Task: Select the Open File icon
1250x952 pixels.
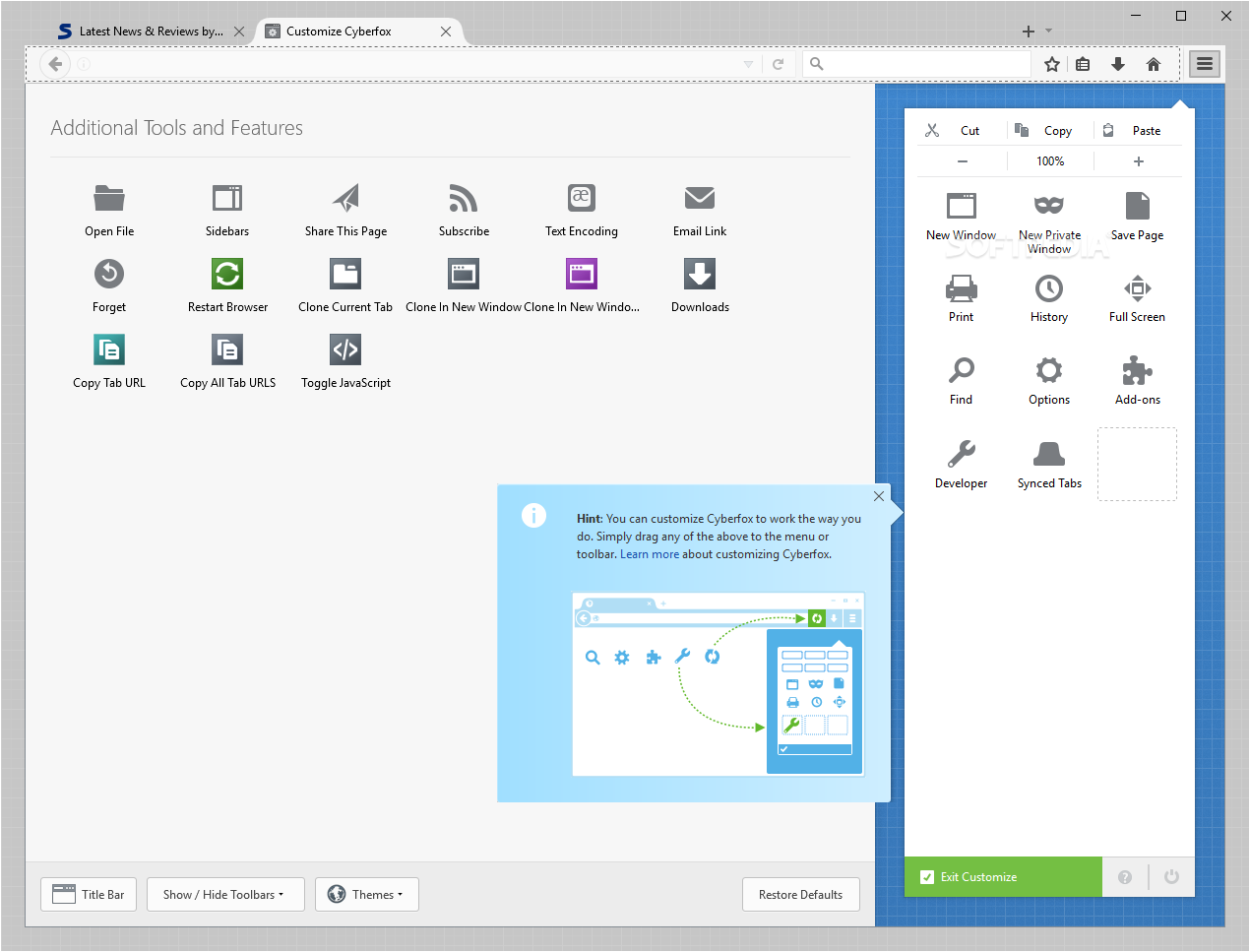Action: (x=109, y=198)
